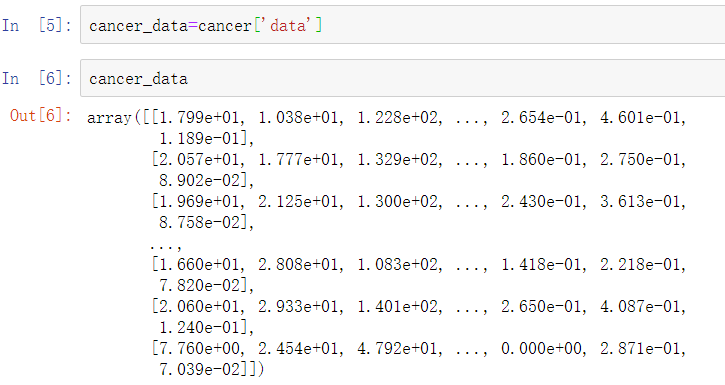Click value 2.125e+01 in the third array row

tap(298, 202)
